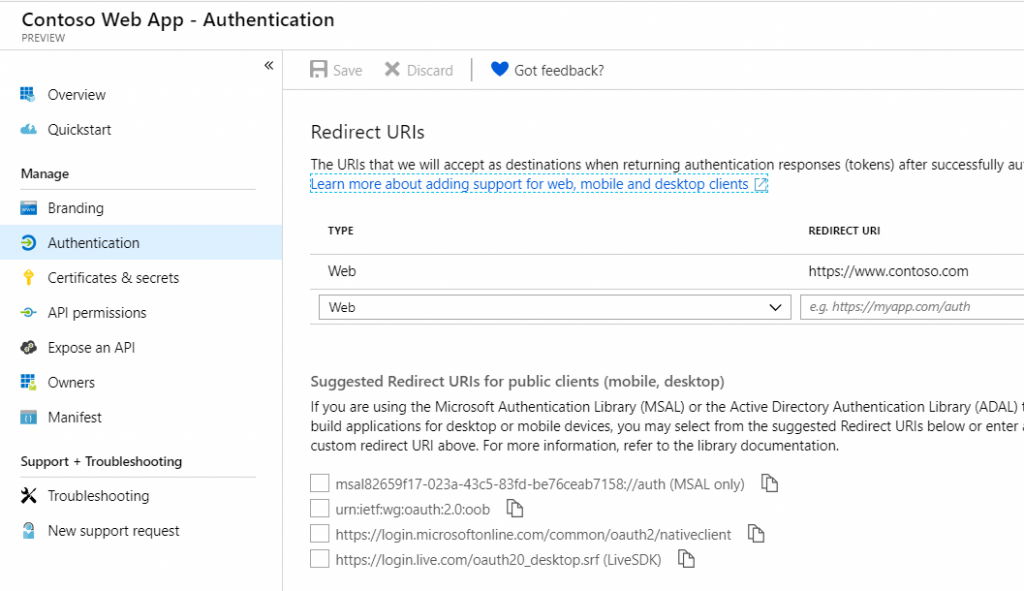Click the Owners icon in sidebar
1024x591 pixels.
pyautogui.click(x=28, y=382)
